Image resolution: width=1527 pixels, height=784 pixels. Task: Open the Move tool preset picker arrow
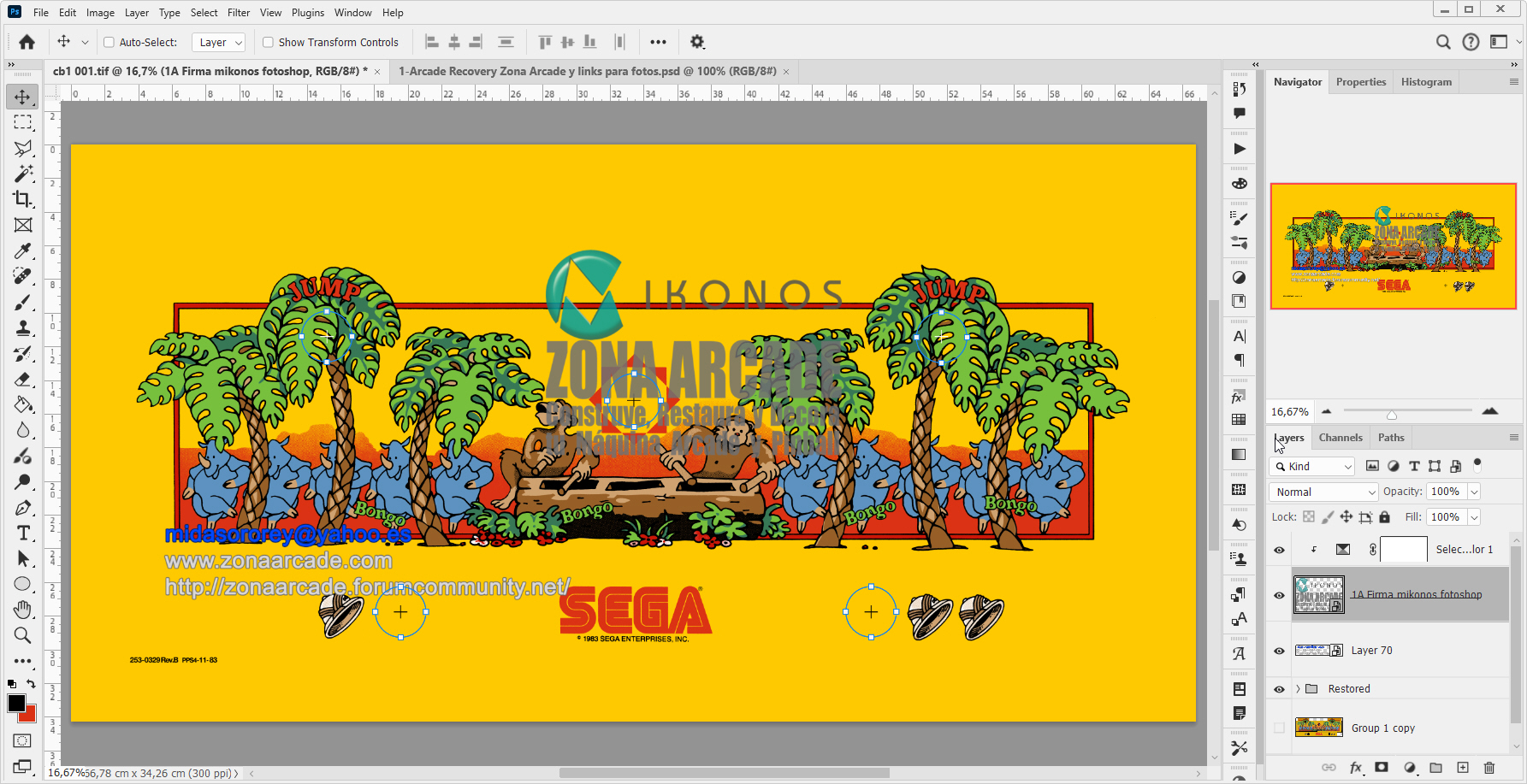coord(85,42)
